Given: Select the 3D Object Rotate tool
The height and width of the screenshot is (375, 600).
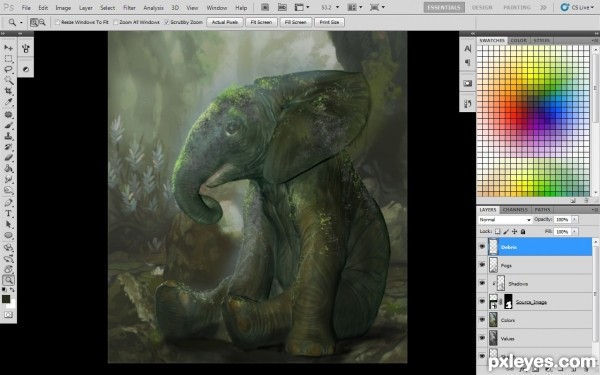Looking at the screenshot, I should tap(8, 248).
